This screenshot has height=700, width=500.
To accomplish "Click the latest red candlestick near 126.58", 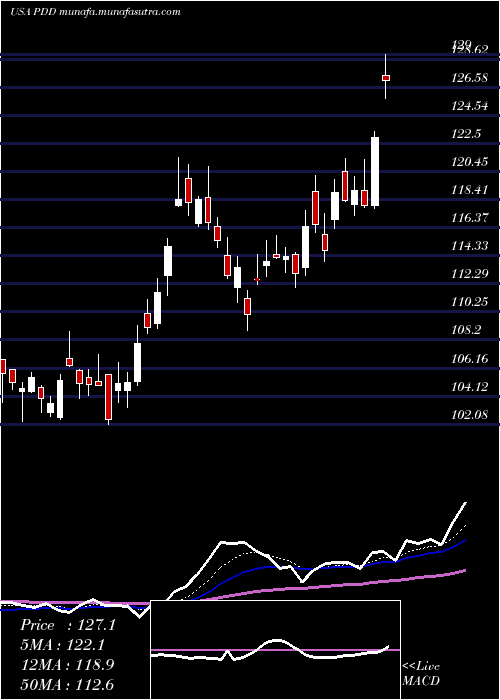I will [x=386, y=78].
